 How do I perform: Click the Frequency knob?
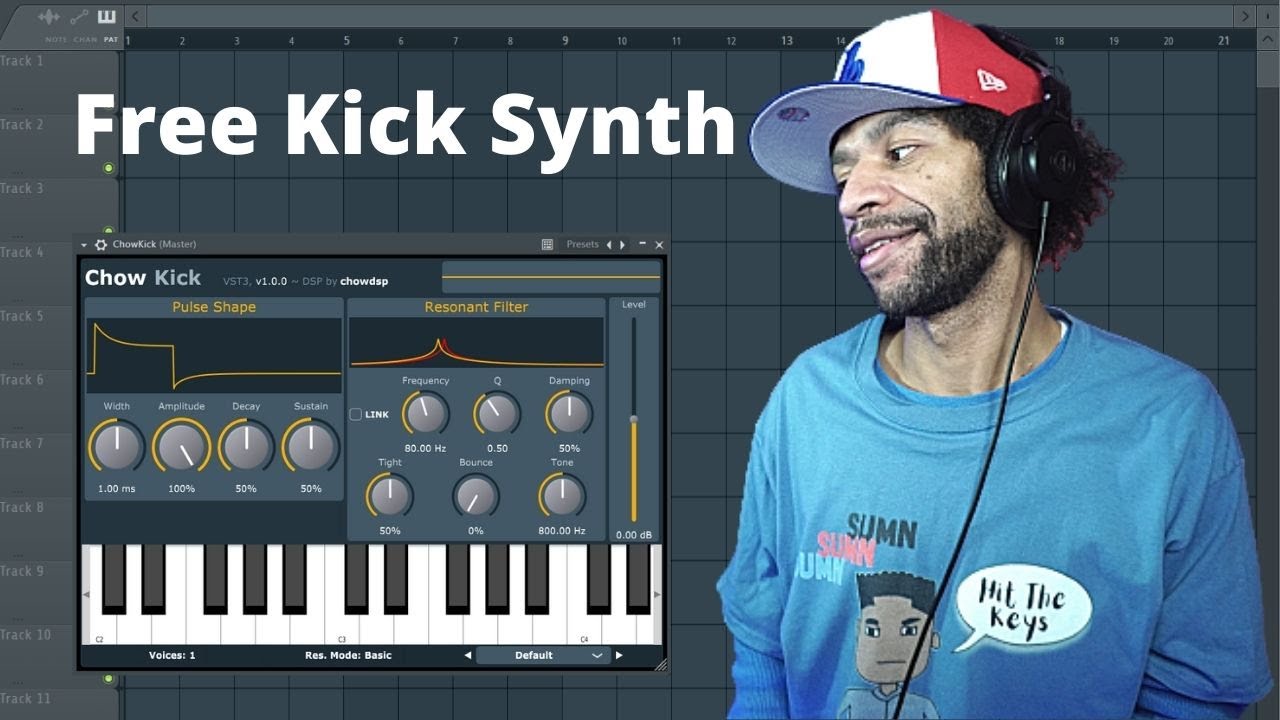tap(425, 413)
